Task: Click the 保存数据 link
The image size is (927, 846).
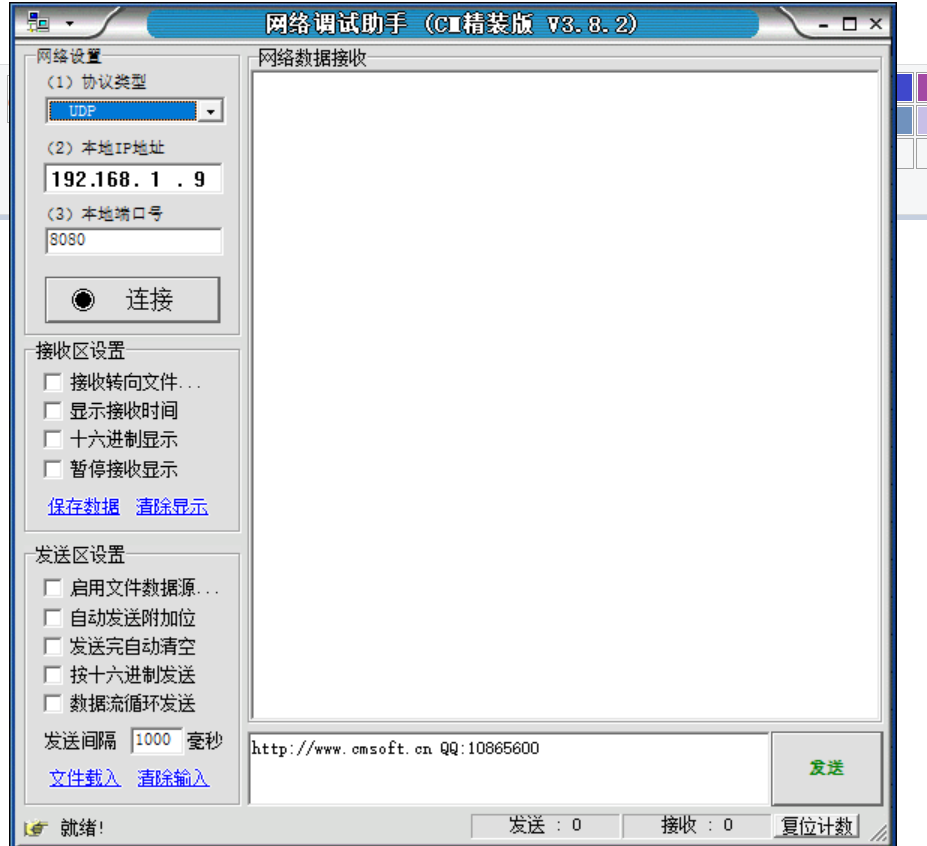Action: tap(84, 506)
